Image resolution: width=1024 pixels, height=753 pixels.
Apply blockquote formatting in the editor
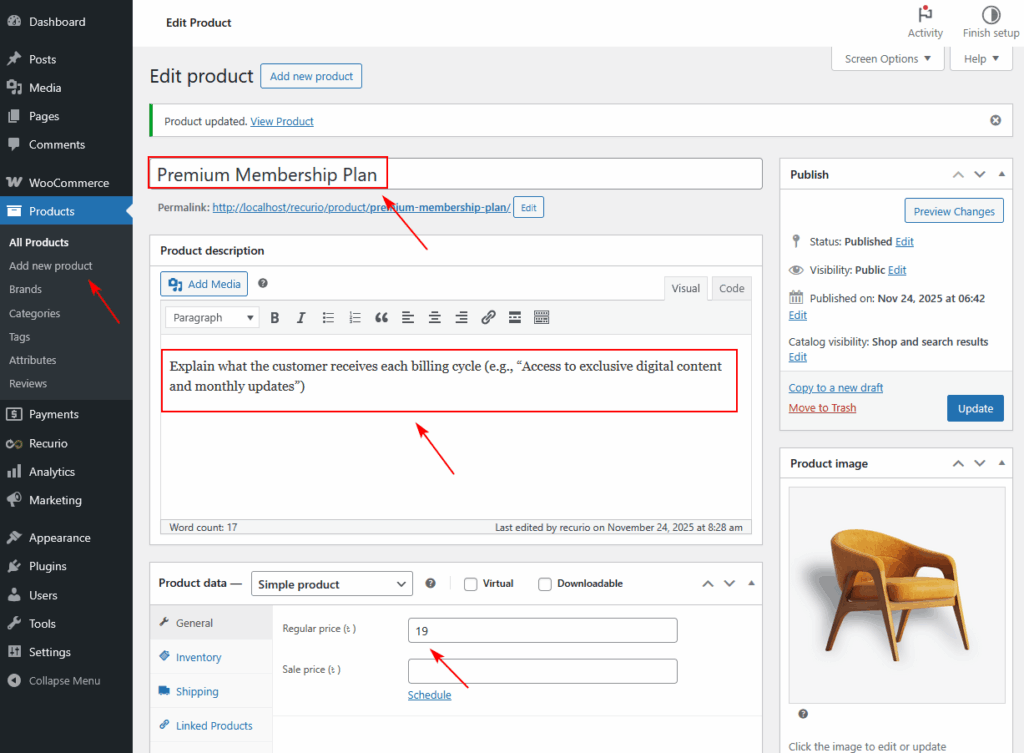coord(381,317)
